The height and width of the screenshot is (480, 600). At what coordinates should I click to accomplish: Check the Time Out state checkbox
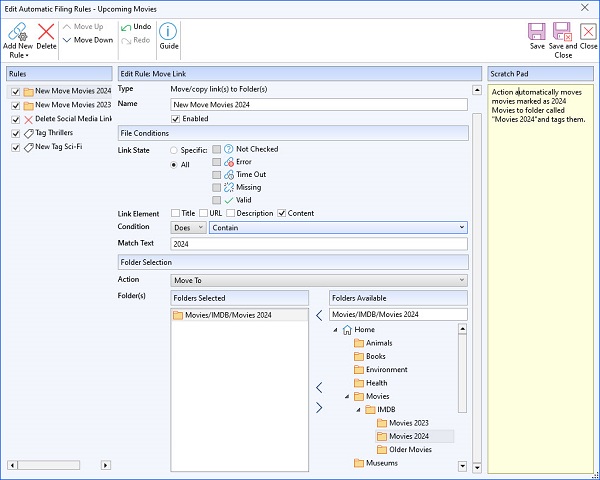pyautogui.click(x=217, y=175)
